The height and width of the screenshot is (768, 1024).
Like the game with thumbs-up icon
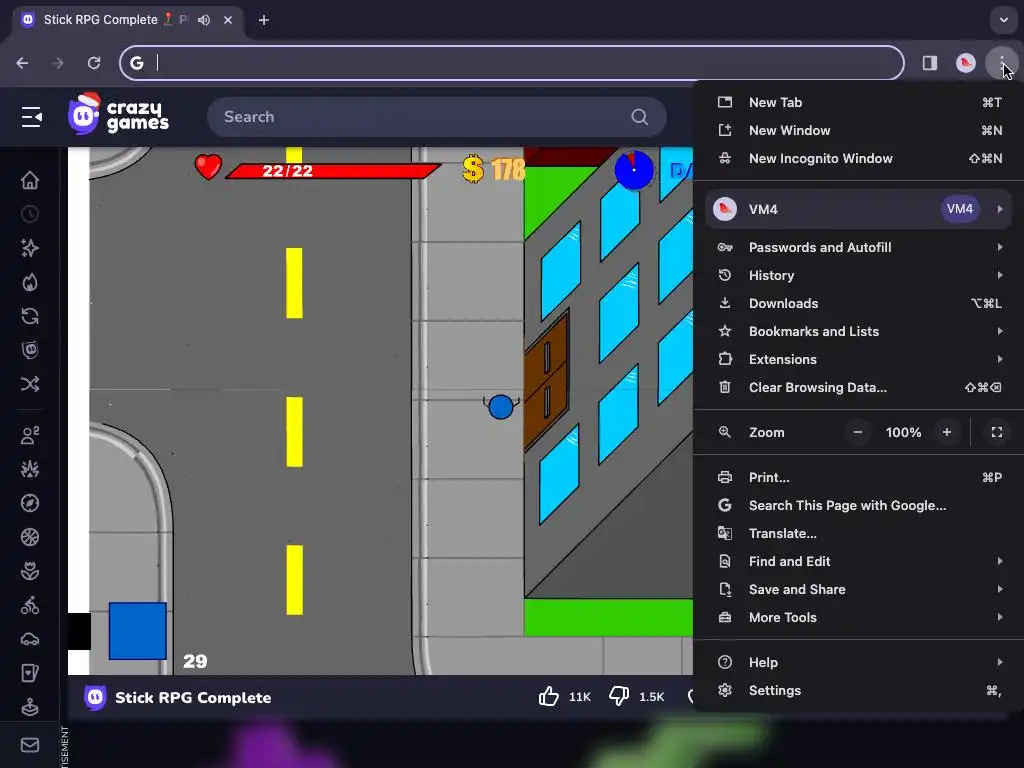(549, 697)
